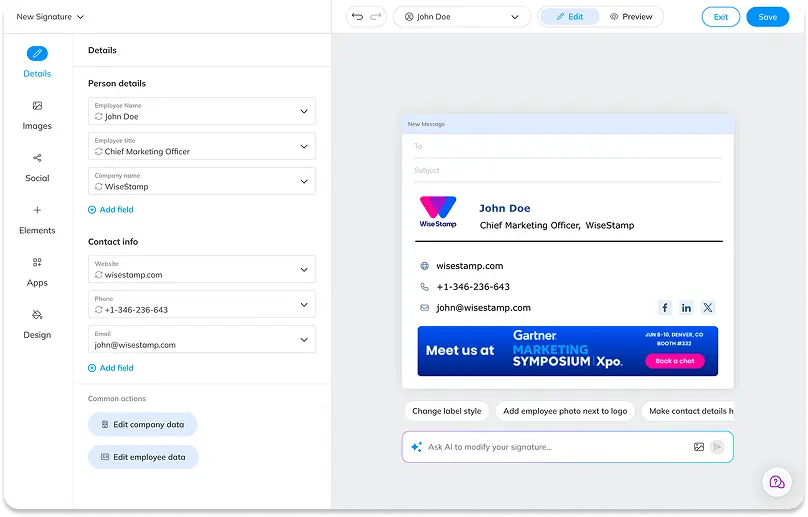Open the Elements plus section
This screenshot has height=517, width=808.
[x=37, y=220]
